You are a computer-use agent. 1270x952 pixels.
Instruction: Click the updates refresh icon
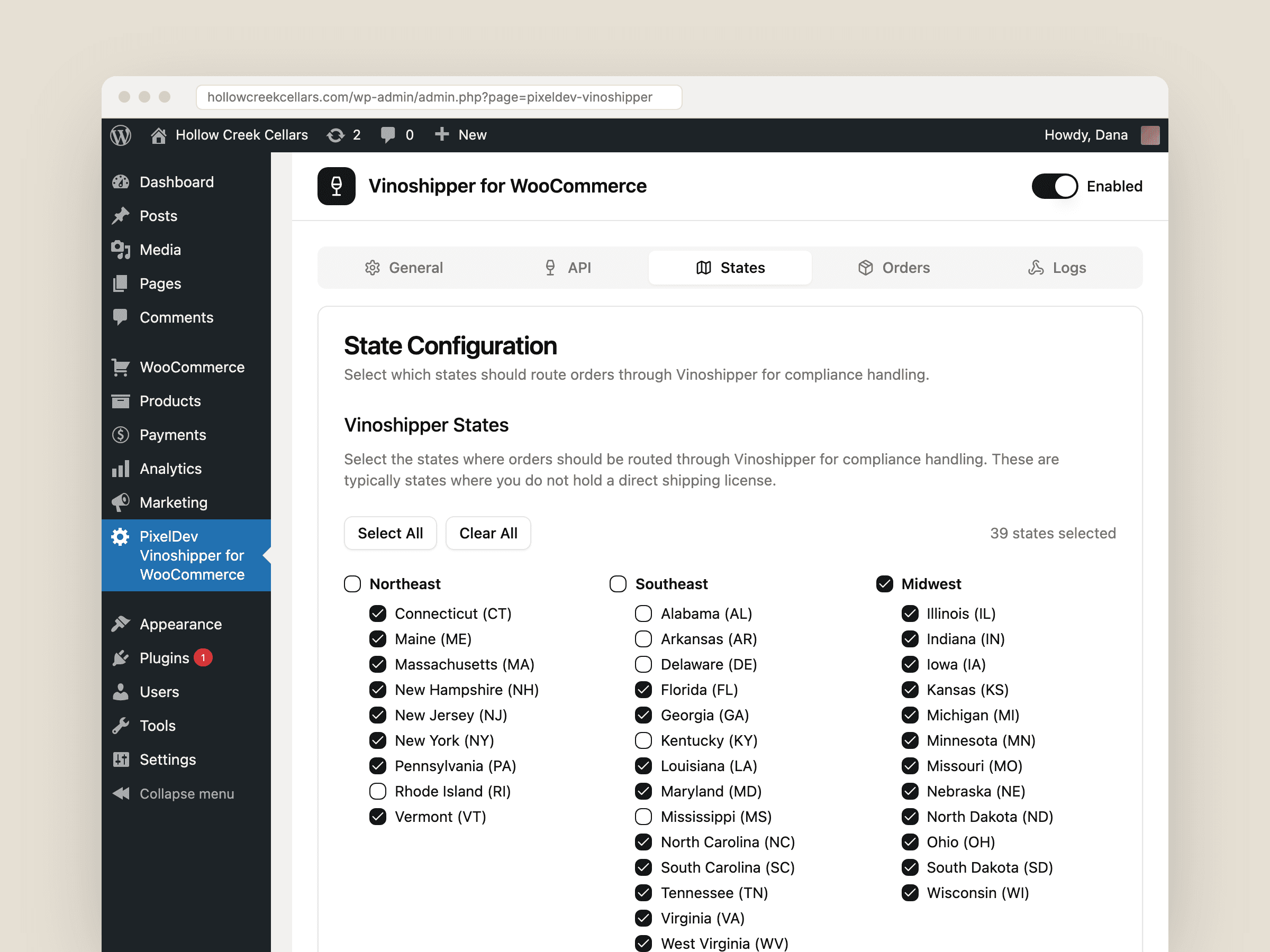coord(336,135)
